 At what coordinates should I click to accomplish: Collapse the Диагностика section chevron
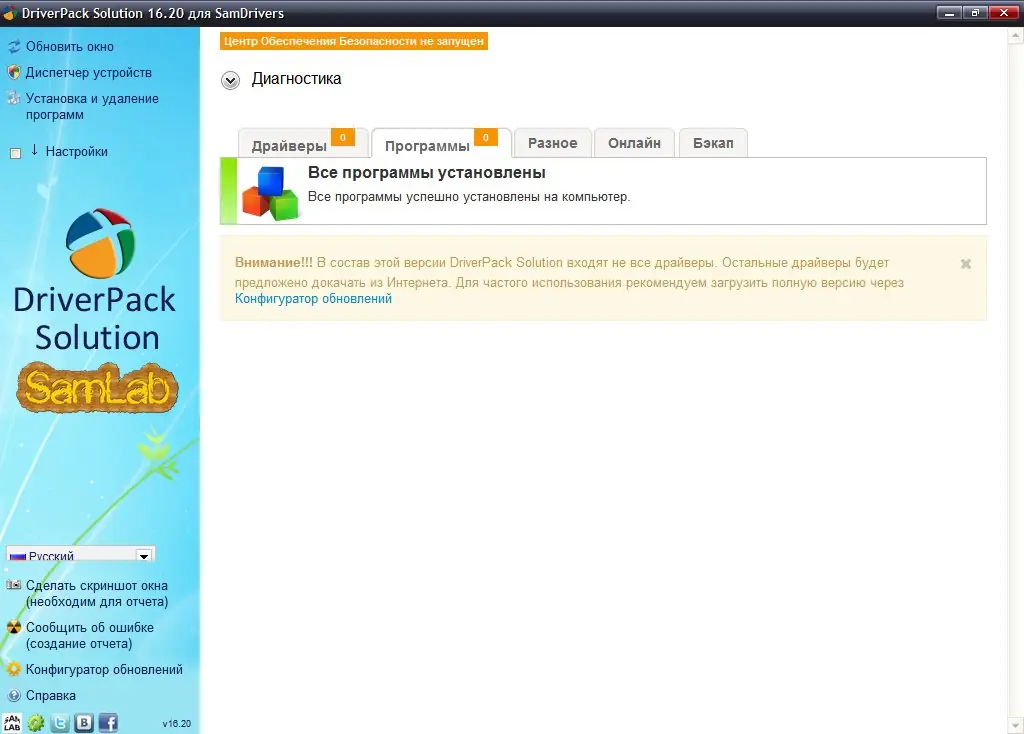click(x=230, y=80)
